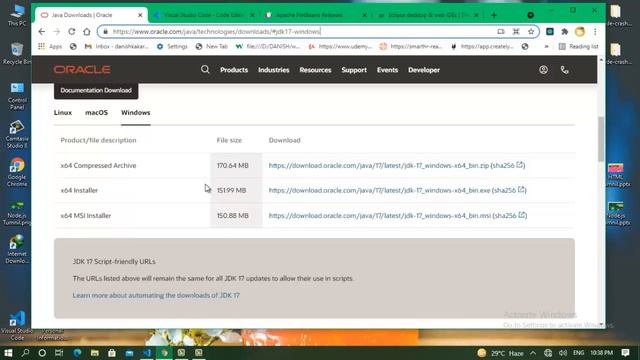
Task: Download the jdk-17 windows x64 zip link
Action: tap(378, 165)
